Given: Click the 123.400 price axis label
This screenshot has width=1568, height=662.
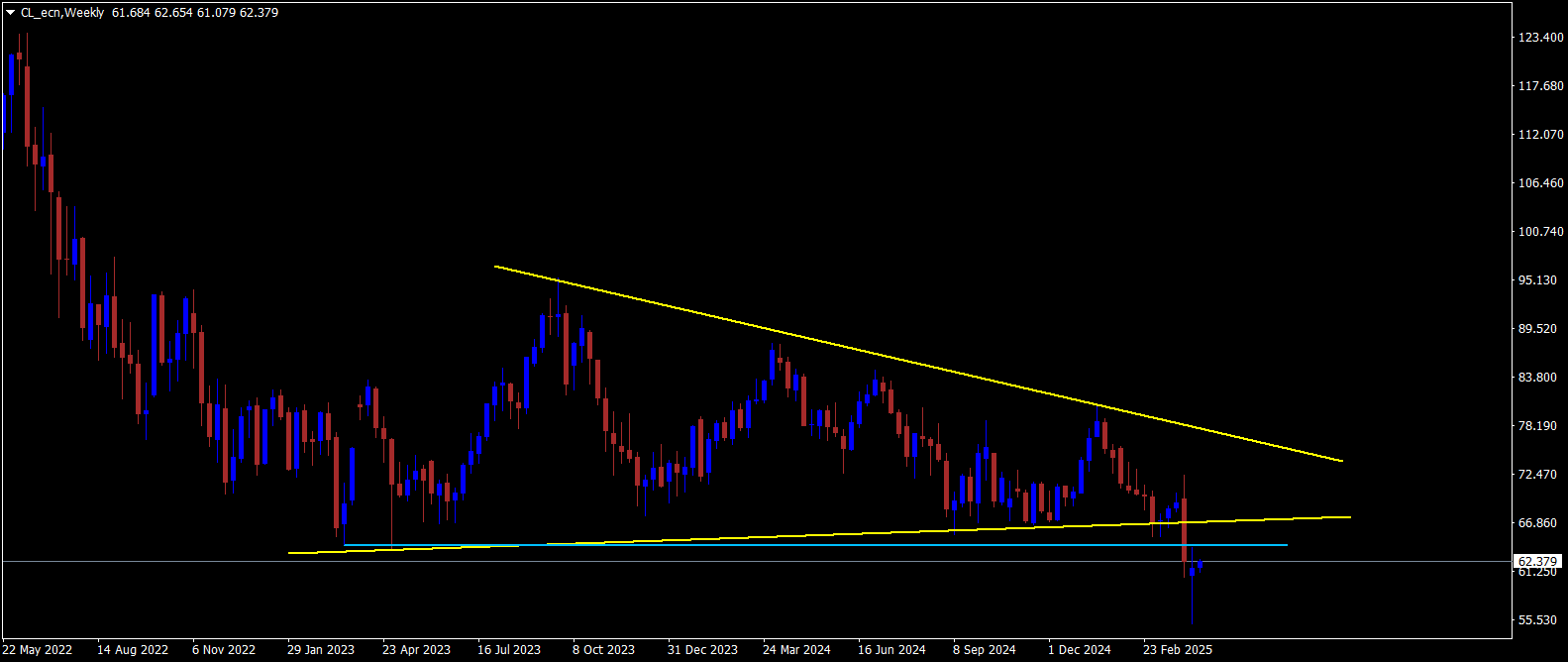Looking at the screenshot, I should pos(1541,38).
